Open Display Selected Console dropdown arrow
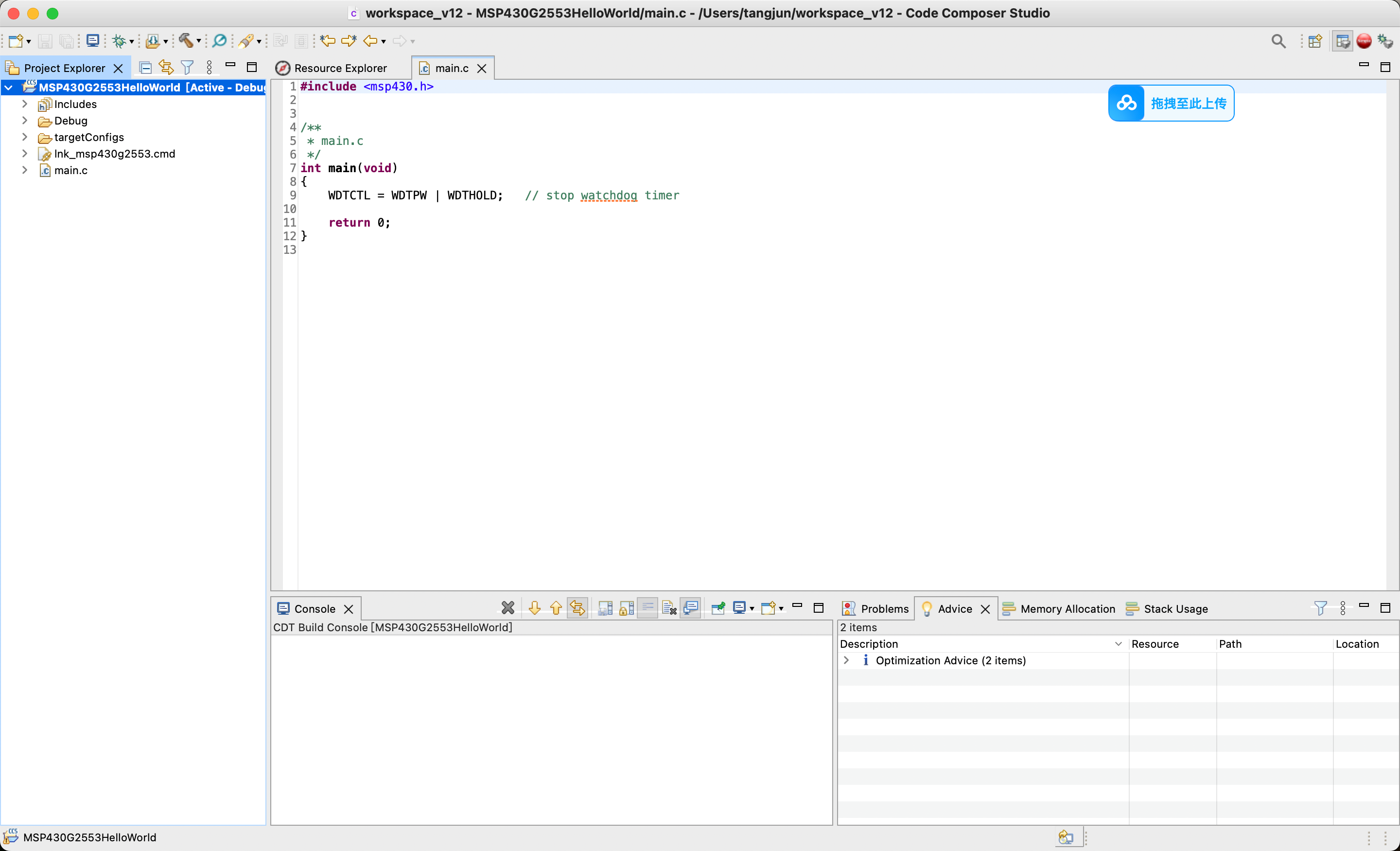 [752, 609]
